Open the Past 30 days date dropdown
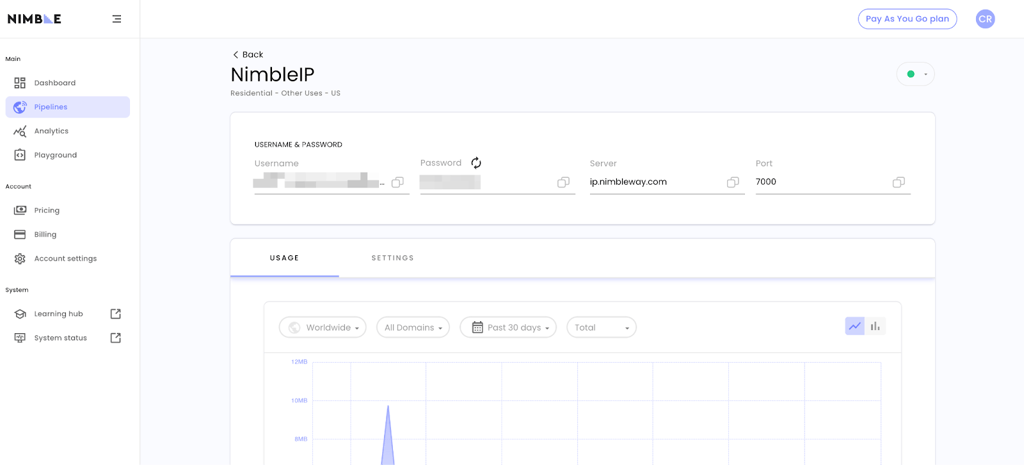The height and width of the screenshot is (465, 1024). [x=508, y=327]
